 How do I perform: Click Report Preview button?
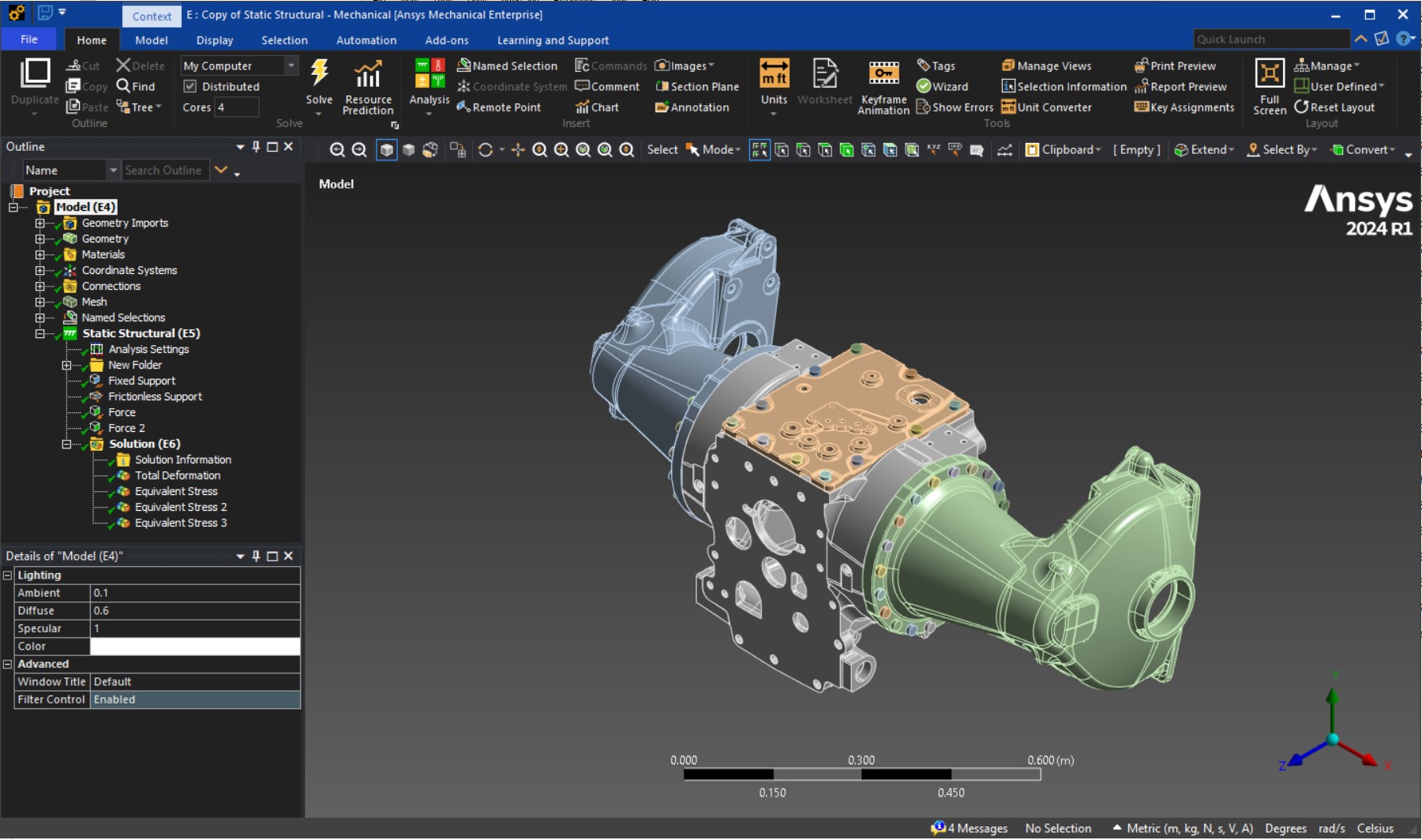[1180, 86]
